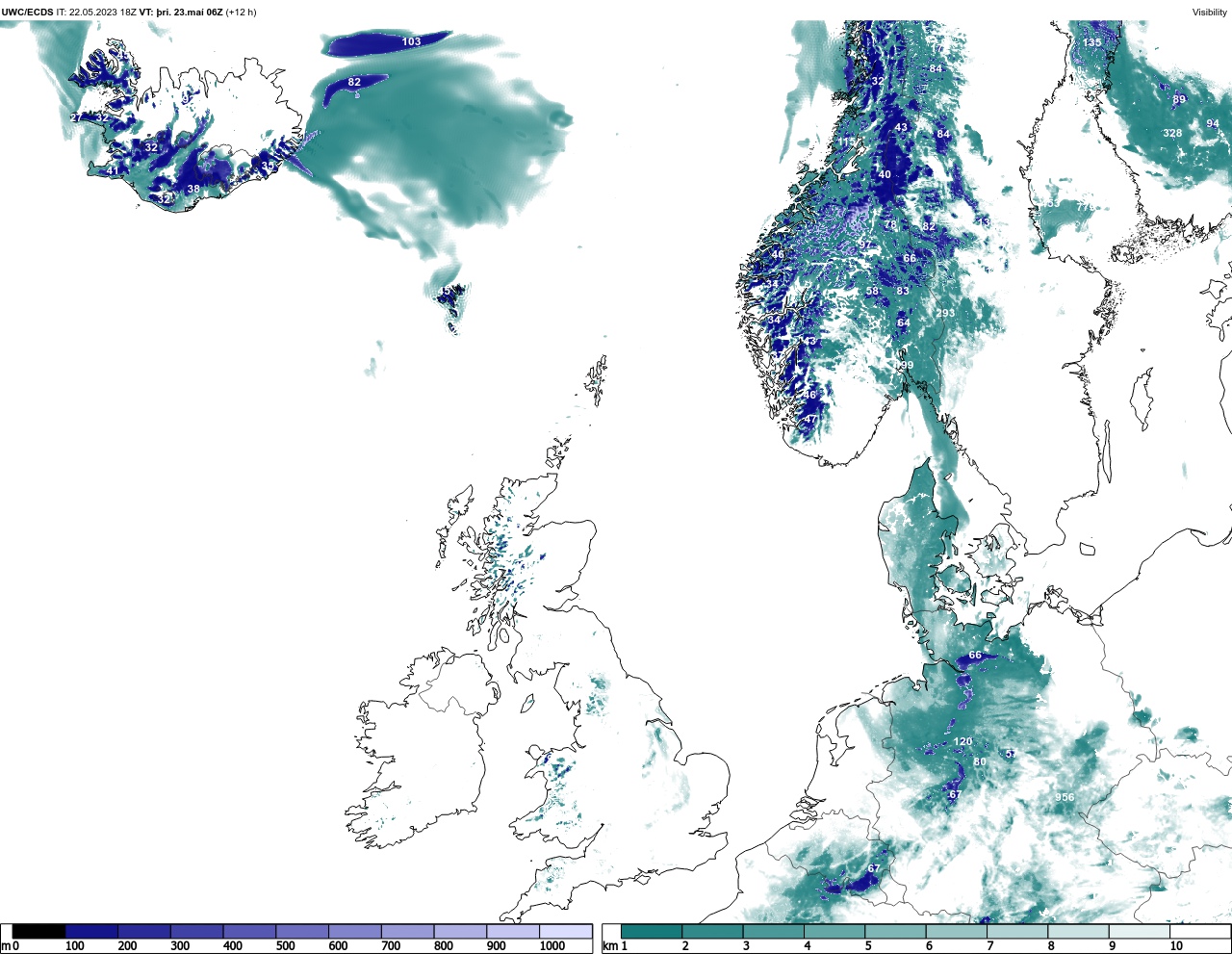Select the '64' visibility value
The width and height of the screenshot is (1232, 954).
pyautogui.click(x=903, y=322)
